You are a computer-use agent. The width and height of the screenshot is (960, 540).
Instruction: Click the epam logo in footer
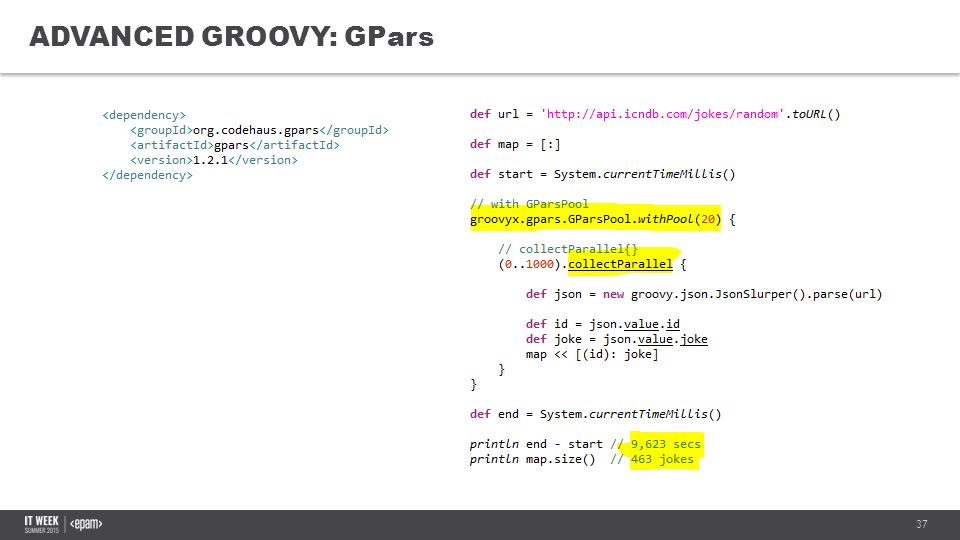(x=86, y=524)
